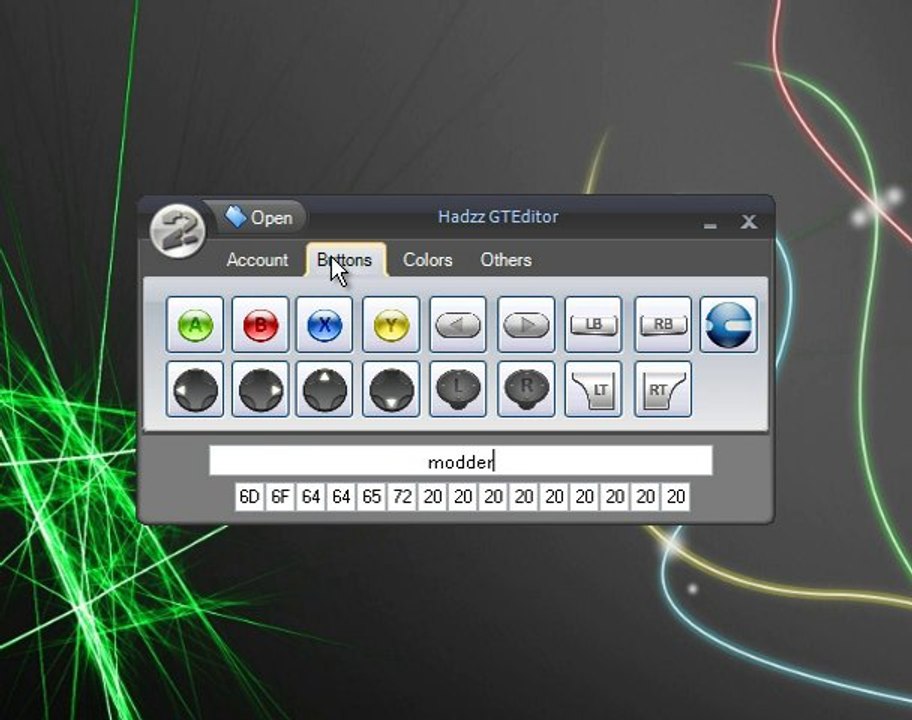Open the Others tab
The width and height of the screenshot is (912, 720).
pyautogui.click(x=506, y=260)
